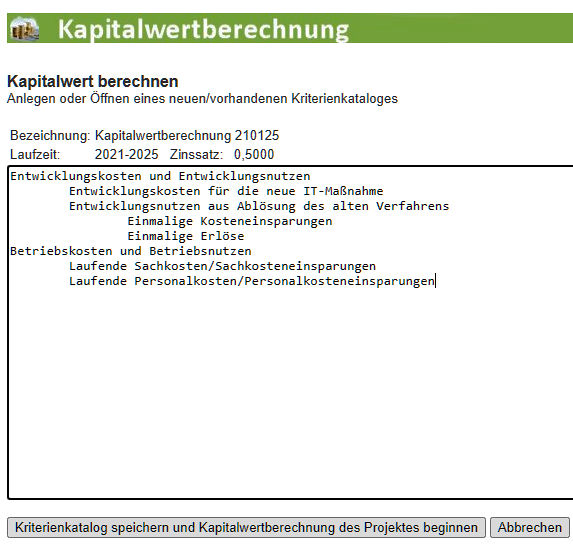Click the Kapitalwertberechnung header title
The image size is (573, 550).
(x=204, y=29)
